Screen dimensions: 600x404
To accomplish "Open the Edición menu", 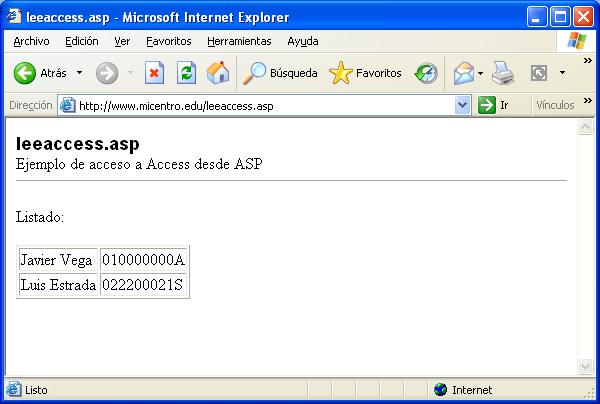I will click(x=82, y=41).
